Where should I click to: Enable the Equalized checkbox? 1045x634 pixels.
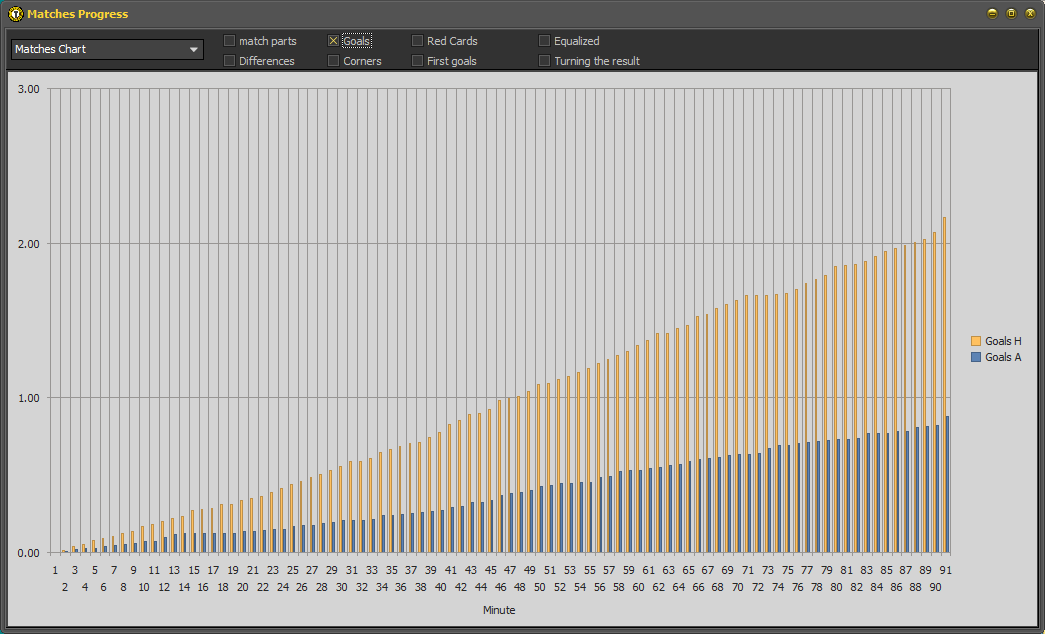click(x=545, y=41)
